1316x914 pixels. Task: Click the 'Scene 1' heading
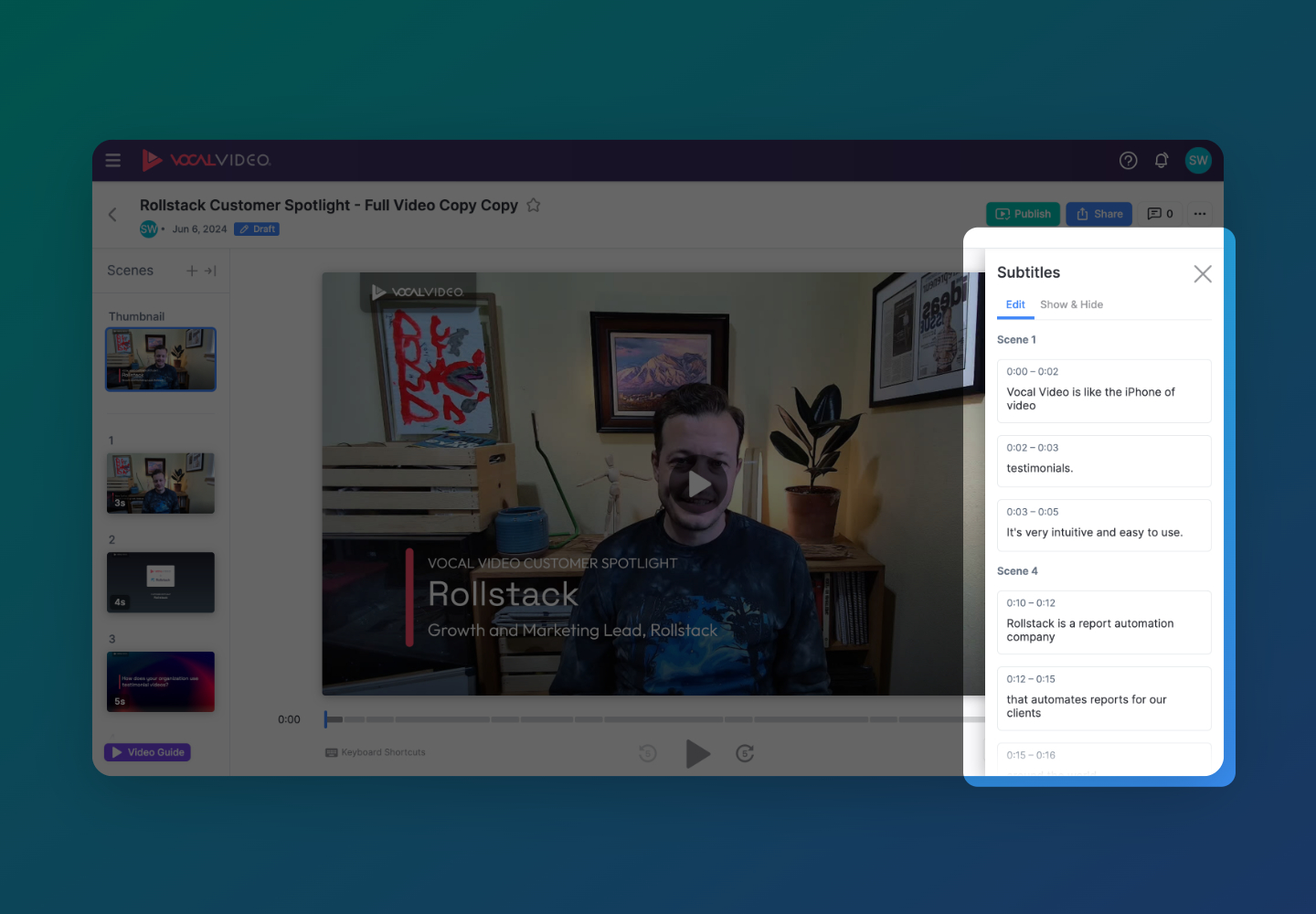pos(1016,340)
